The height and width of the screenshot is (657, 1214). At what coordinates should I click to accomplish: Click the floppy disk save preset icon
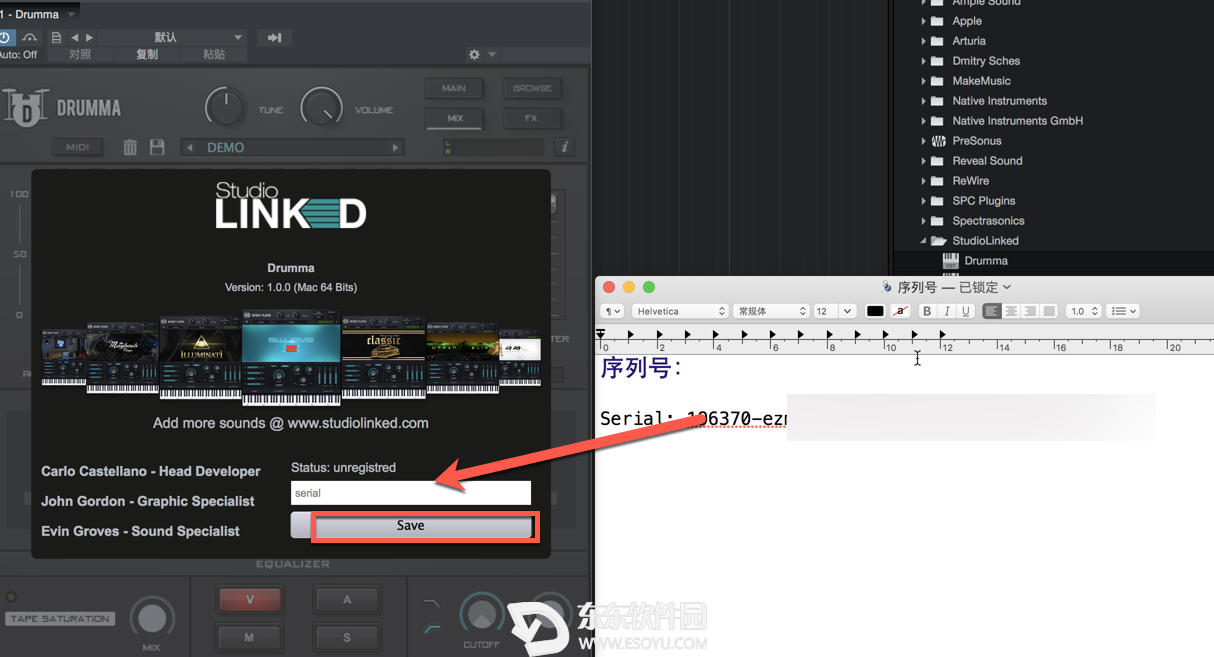coord(157,147)
